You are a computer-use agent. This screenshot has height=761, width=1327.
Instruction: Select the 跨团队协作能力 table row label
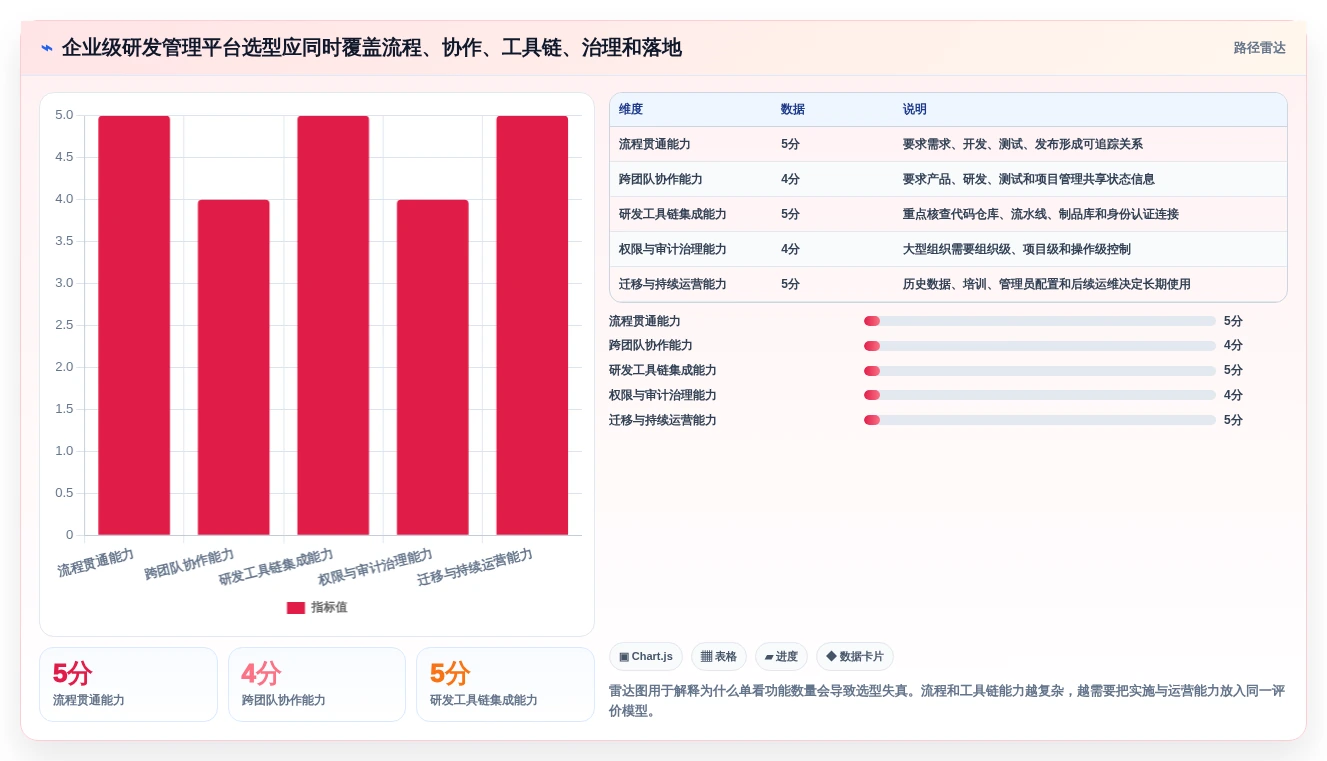661,179
